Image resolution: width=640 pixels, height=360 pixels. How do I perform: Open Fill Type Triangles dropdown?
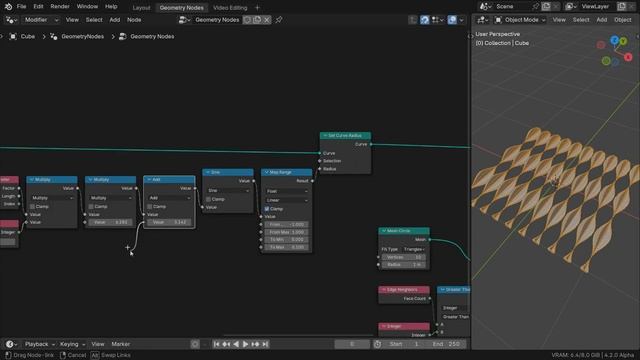point(414,249)
